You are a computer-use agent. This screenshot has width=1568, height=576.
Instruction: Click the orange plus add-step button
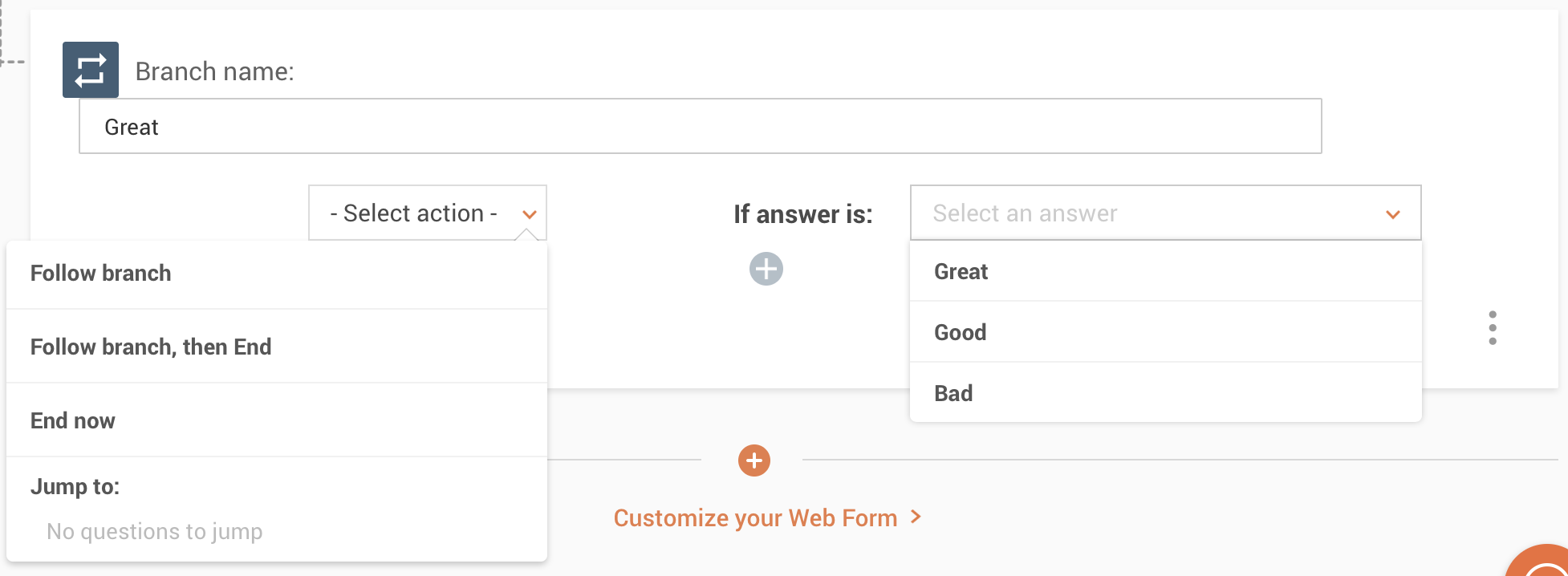coord(754,460)
